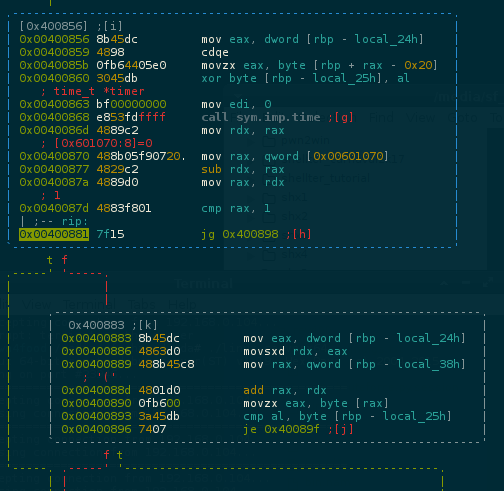Select the local_38h mov line at 0x00400889

click(263, 364)
